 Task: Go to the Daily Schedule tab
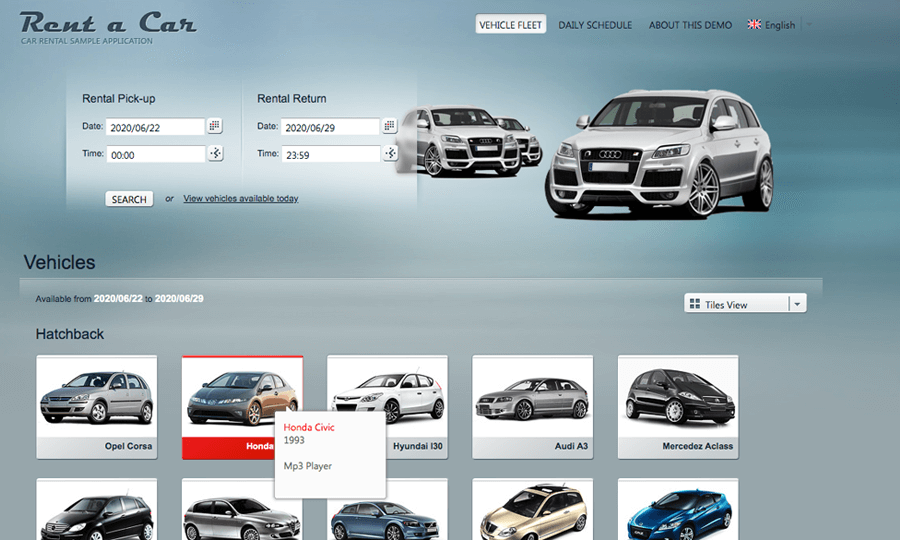(x=595, y=25)
